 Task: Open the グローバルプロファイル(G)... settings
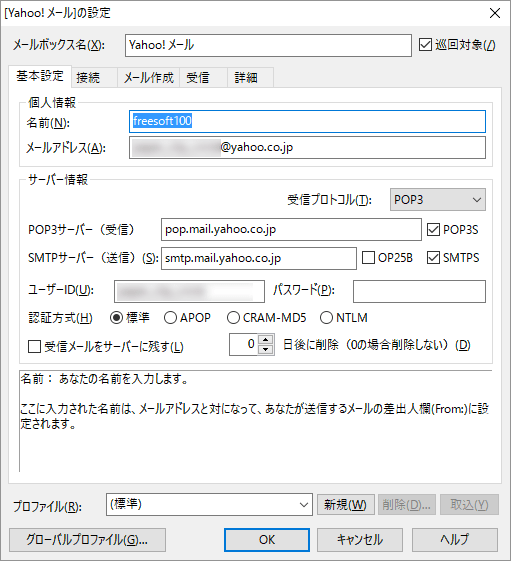[87, 540]
